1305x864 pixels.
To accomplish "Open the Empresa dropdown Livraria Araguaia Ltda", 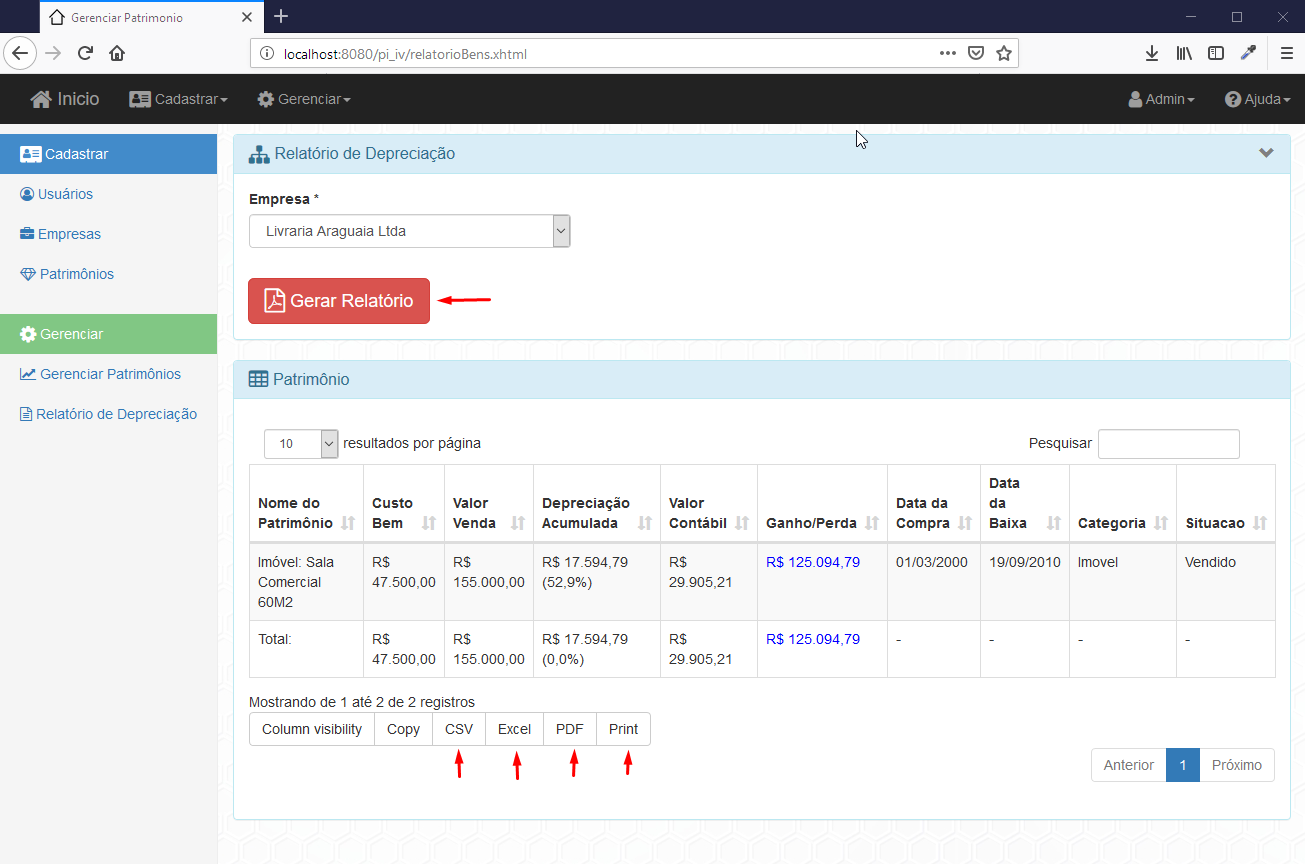I will (410, 231).
